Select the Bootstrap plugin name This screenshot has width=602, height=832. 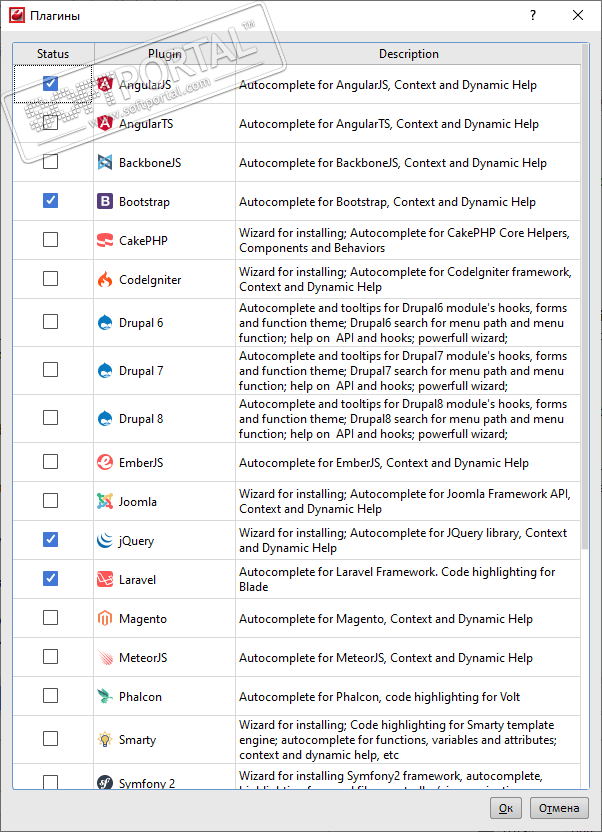[144, 202]
